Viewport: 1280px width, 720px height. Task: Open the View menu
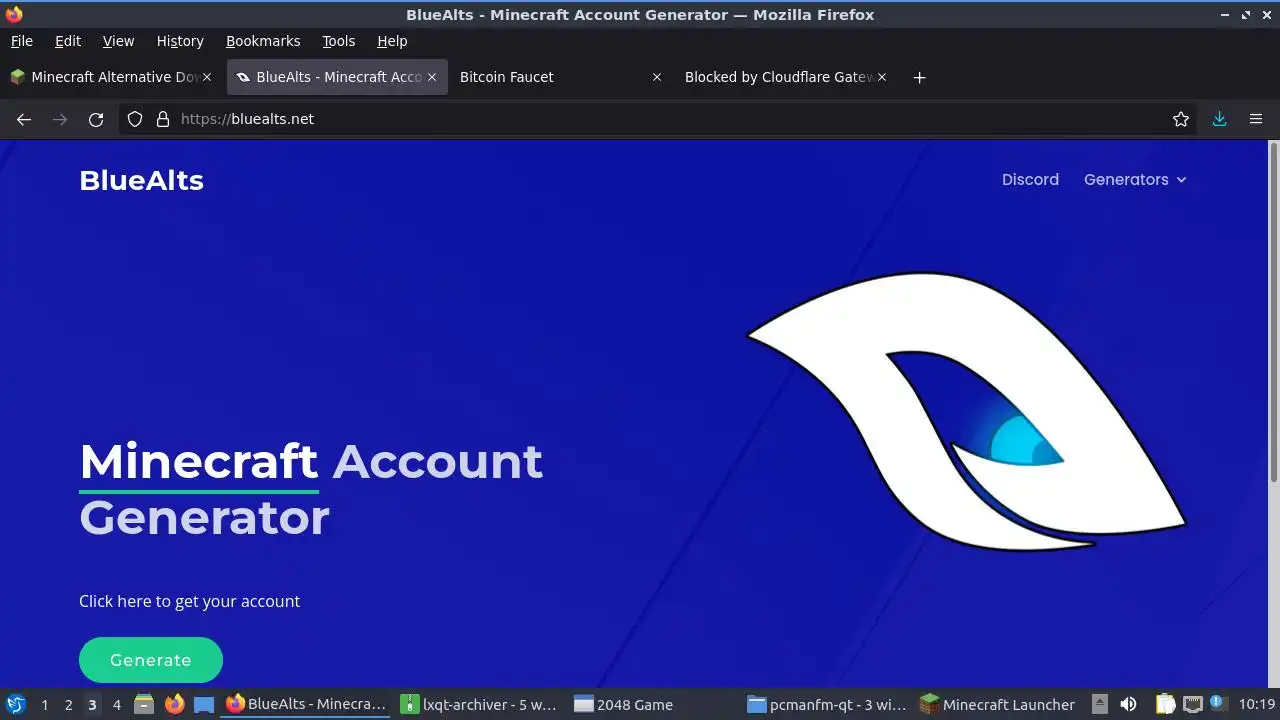click(x=118, y=41)
